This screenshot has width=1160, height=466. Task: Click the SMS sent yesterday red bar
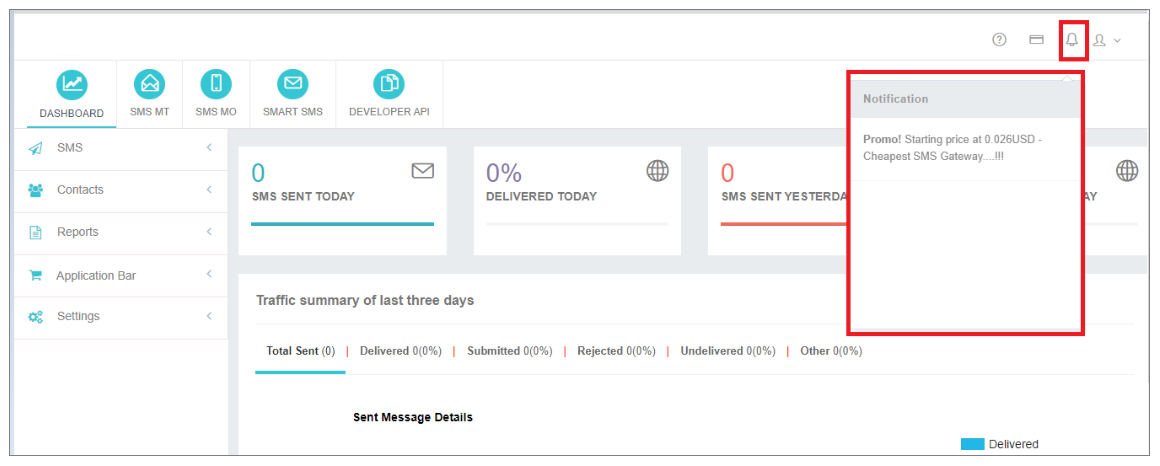click(x=784, y=223)
